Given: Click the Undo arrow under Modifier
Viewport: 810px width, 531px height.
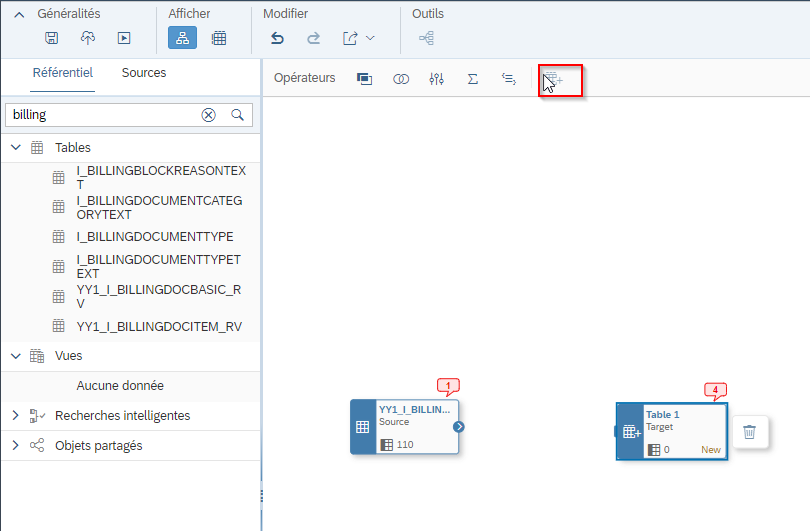Looking at the screenshot, I should [278, 38].
